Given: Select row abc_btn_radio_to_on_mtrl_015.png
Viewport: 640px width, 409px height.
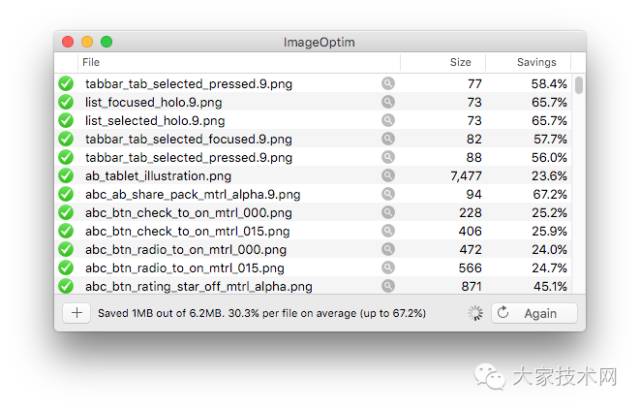Looking at the screenshot, I should click(313, 268).
